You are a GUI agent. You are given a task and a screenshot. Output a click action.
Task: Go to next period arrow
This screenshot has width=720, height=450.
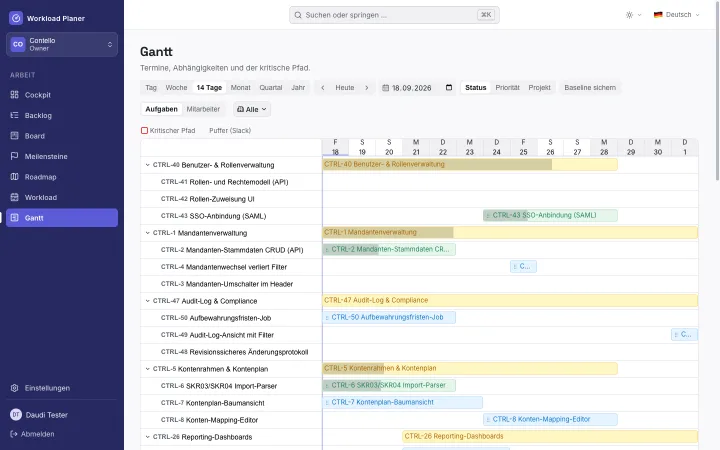point(366,88)
